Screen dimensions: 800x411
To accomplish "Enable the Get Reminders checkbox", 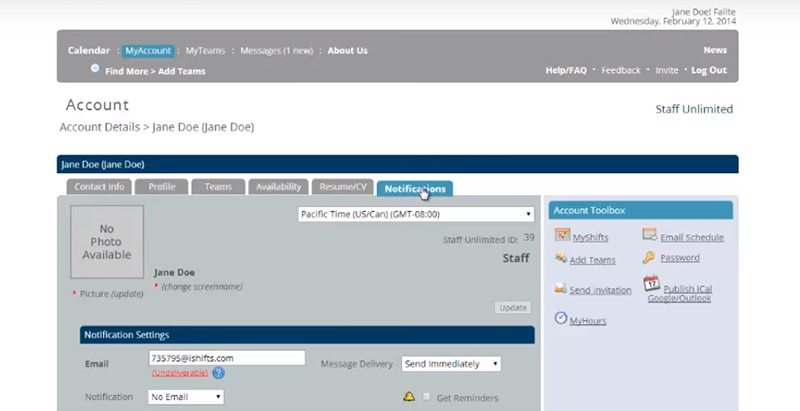I will point(427,397).
